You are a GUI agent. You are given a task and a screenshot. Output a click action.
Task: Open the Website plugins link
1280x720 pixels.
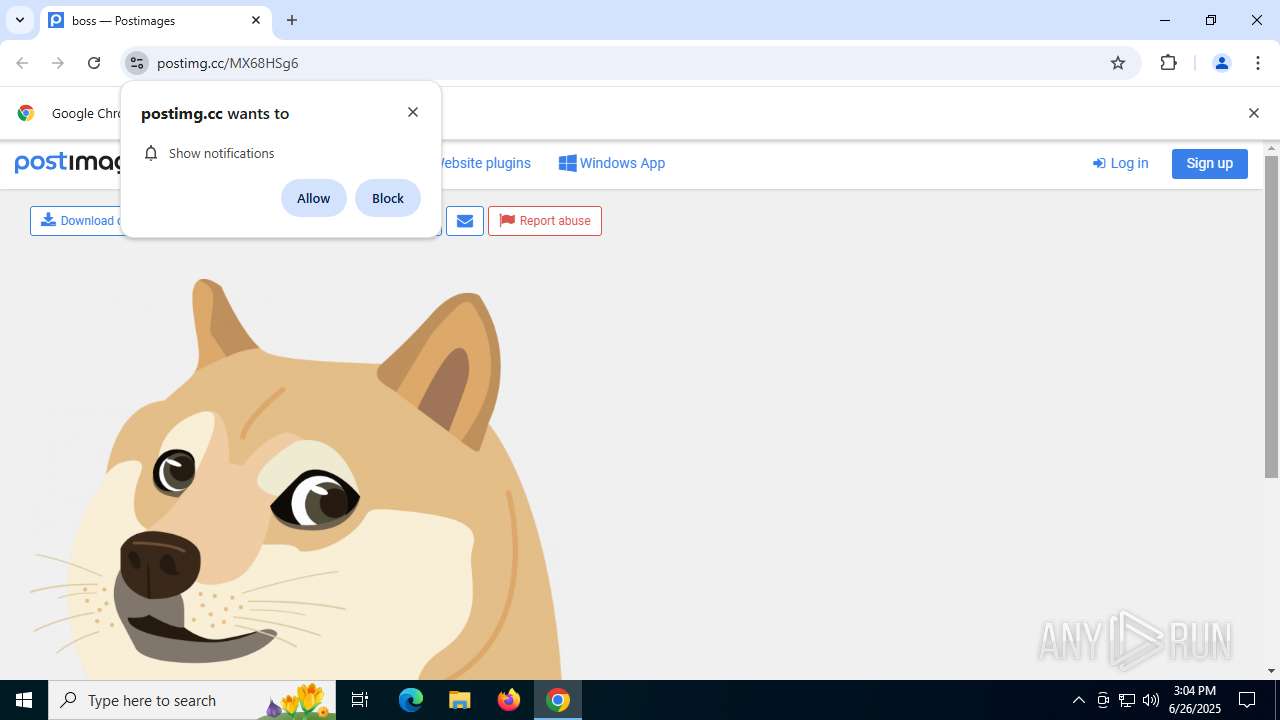point(485,163)
